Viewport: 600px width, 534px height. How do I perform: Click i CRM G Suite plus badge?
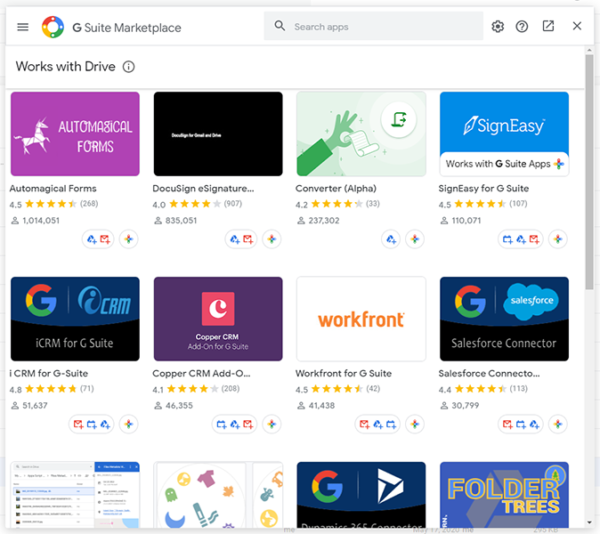(x=129, y=424)
